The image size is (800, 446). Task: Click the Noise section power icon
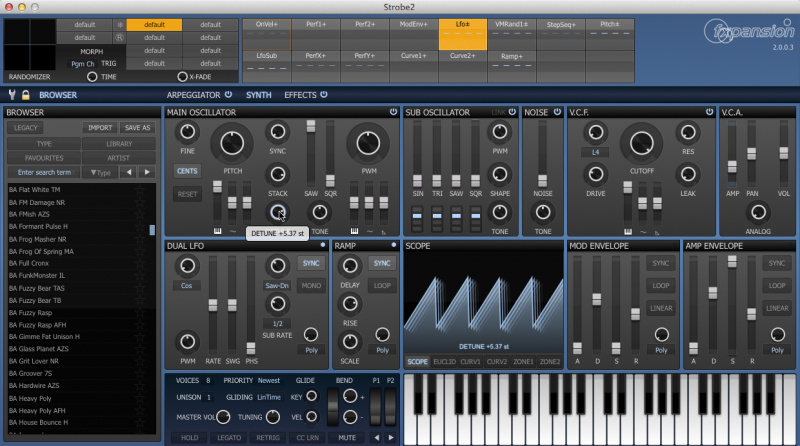(558, 113)
